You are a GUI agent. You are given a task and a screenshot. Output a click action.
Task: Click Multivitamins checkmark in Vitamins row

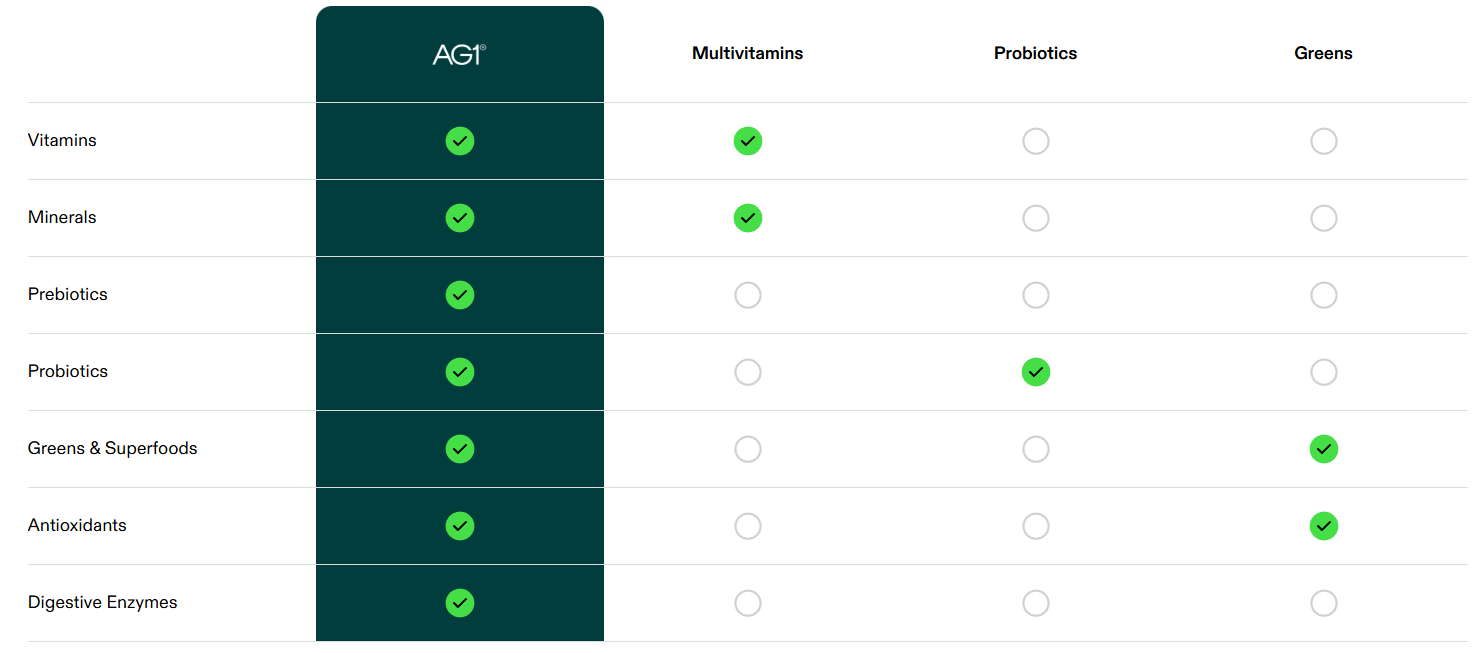click(x=748, y=141)
